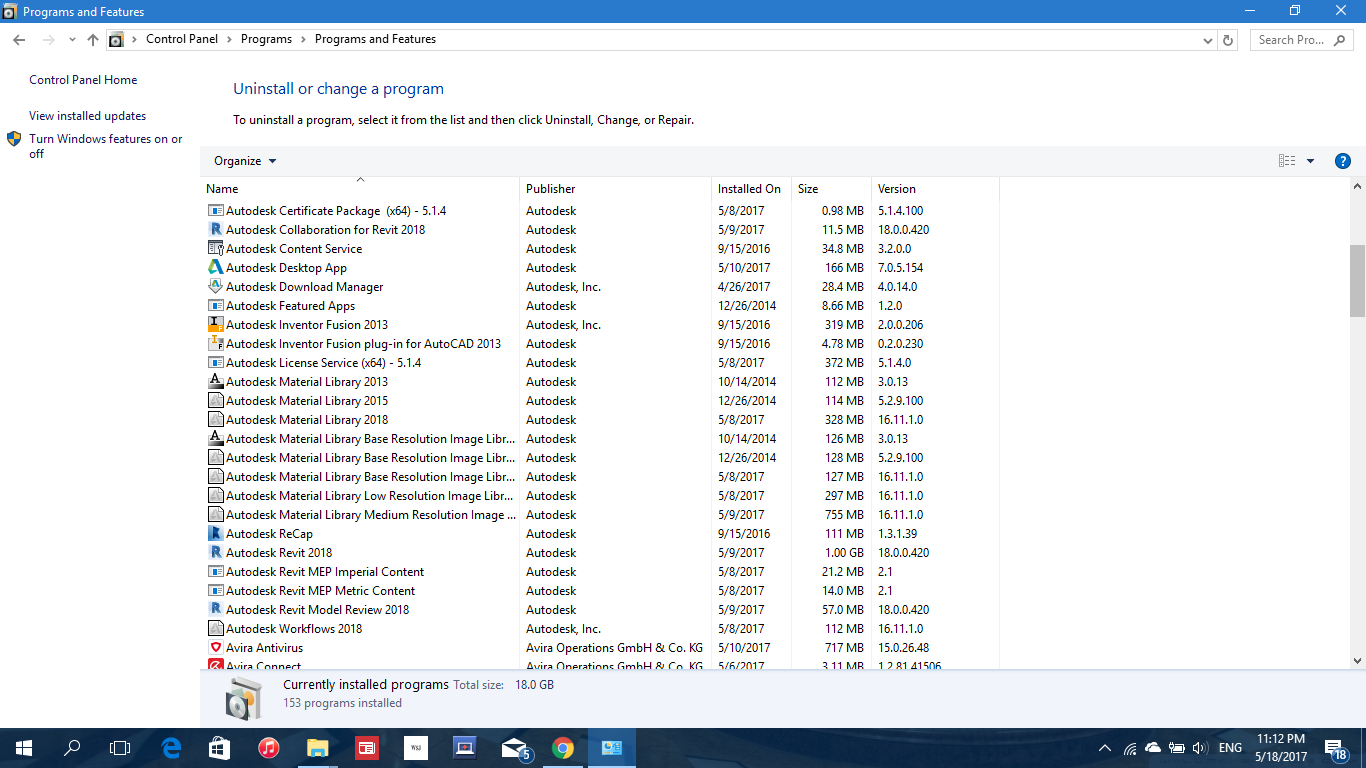1366x768 pixels.
Task: Go up one level with Up arrow
Action: pos(93,40)
